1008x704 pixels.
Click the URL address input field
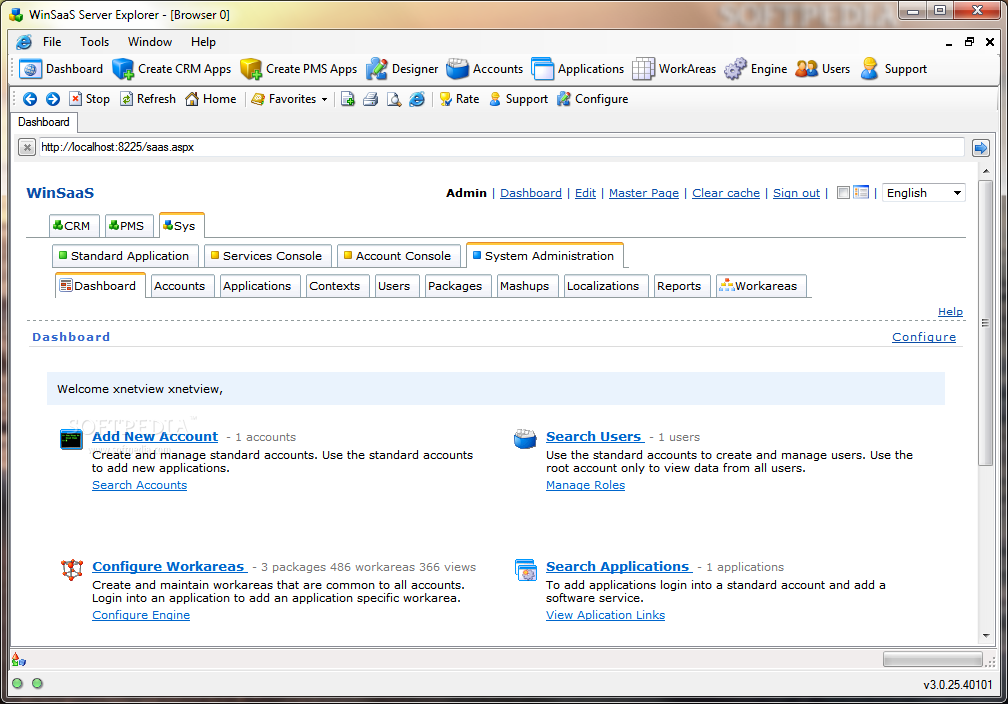(x=500, y=147)
